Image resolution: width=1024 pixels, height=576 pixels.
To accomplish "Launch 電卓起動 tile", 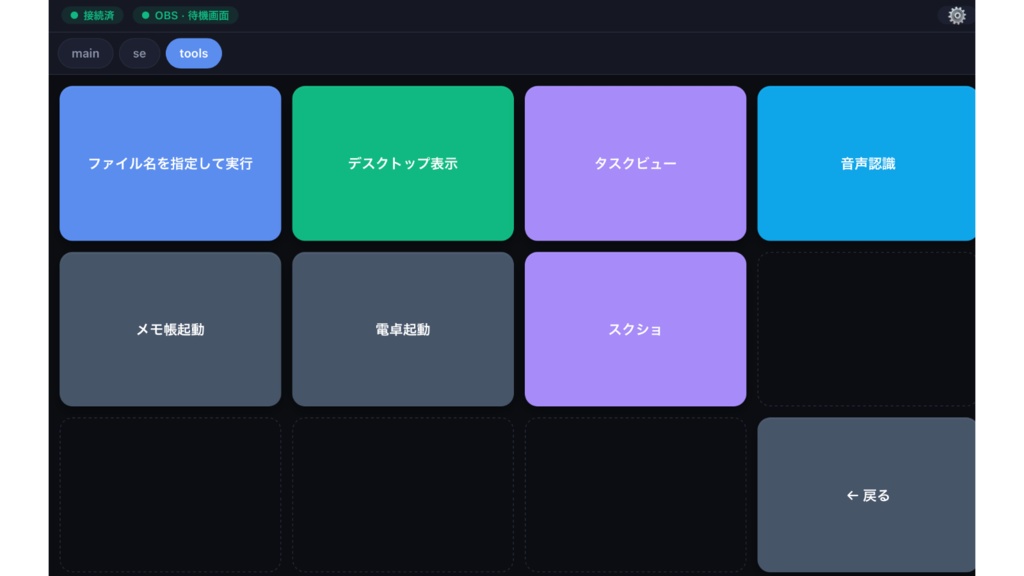I will point(403,329).
